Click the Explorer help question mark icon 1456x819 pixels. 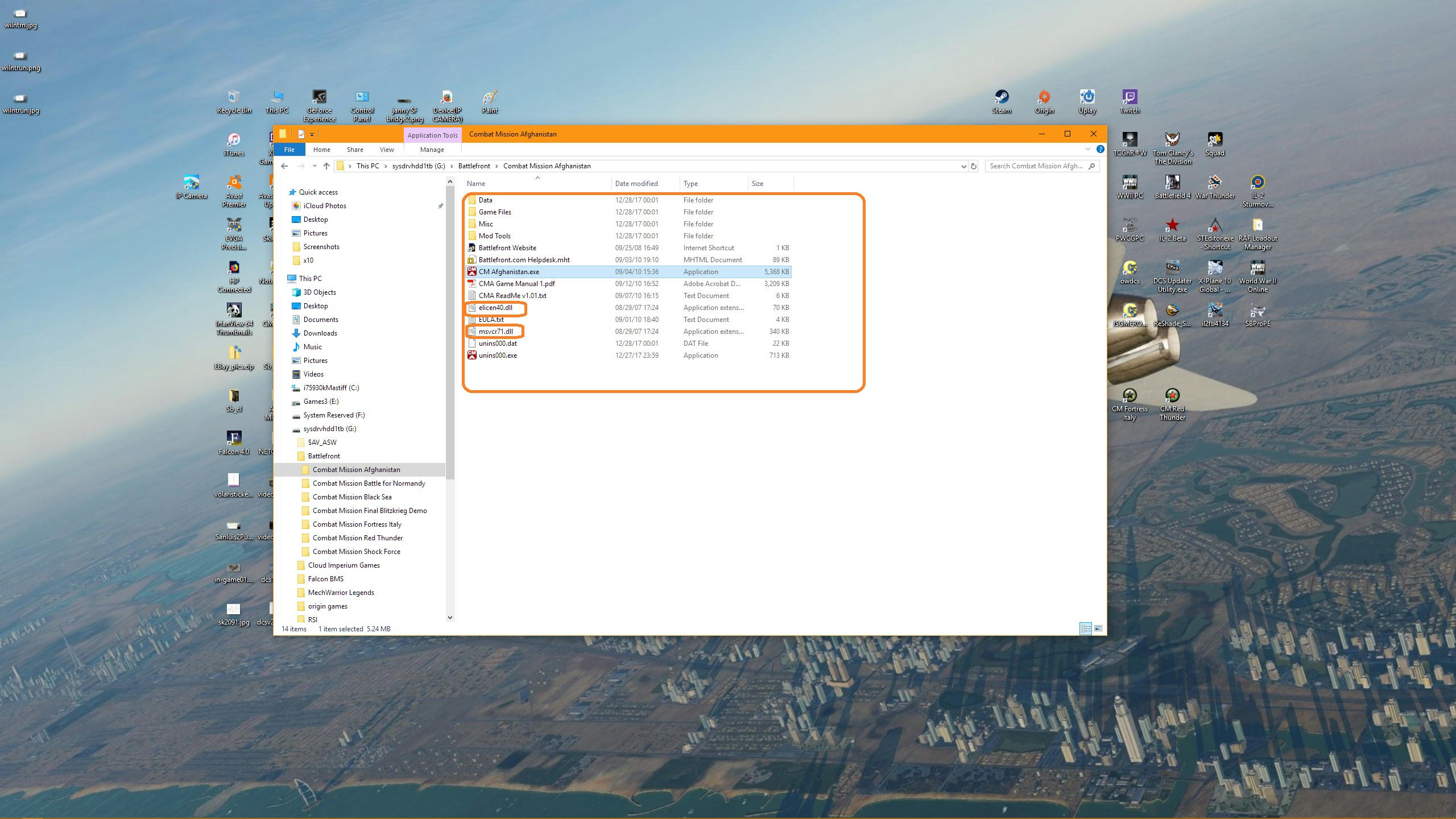tap(1100, 150)
